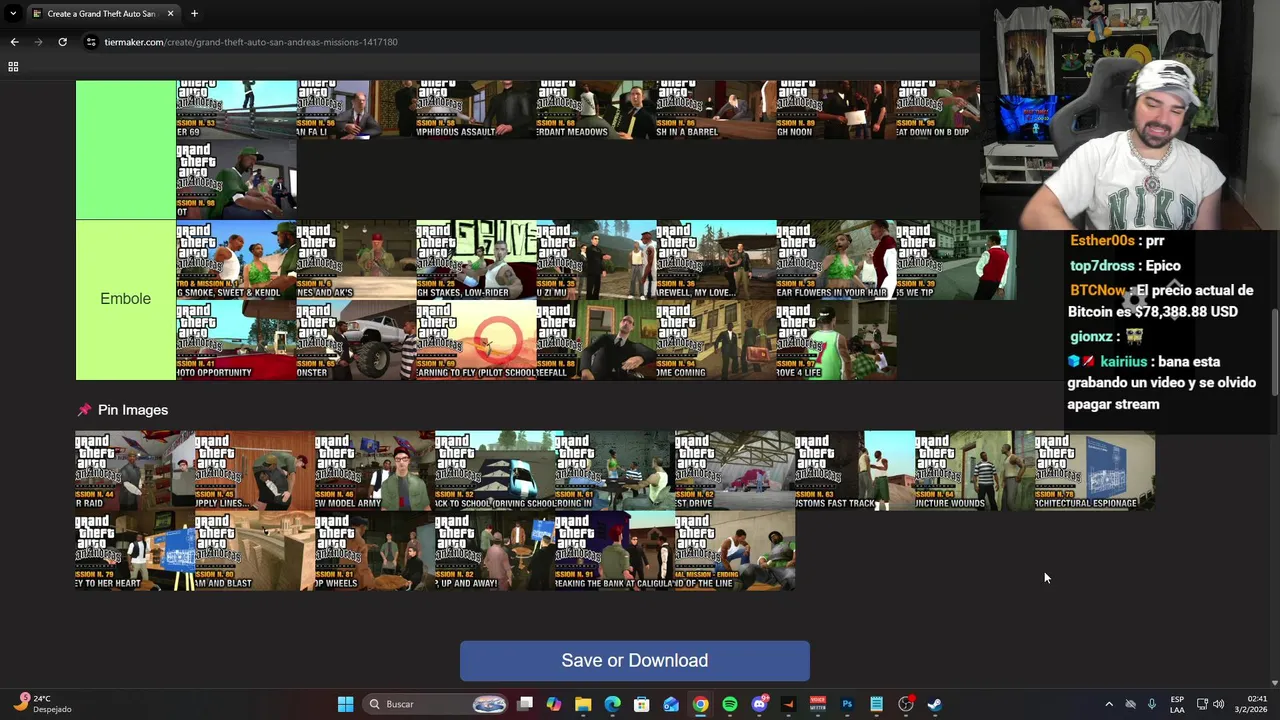Screen dimensions: 1280x720
Task: Launch Copilot from the taskbar
Action: click(554, 704)
